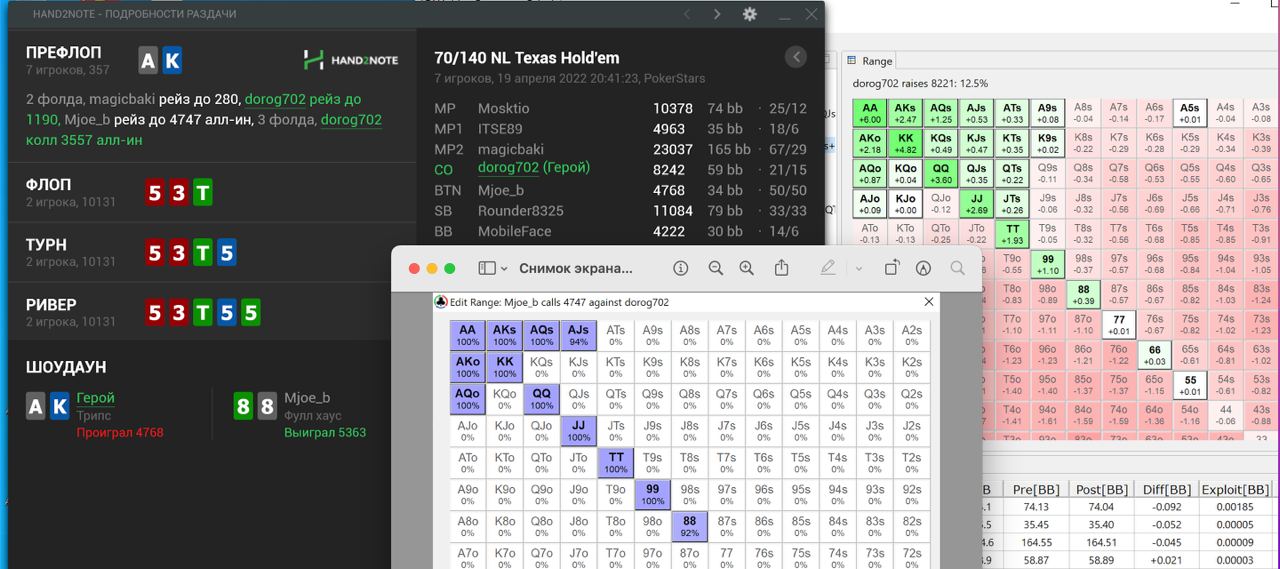Click the preflop Ace hole card
The height and width of the screenshot is (569, 1280).
[148, 61]
